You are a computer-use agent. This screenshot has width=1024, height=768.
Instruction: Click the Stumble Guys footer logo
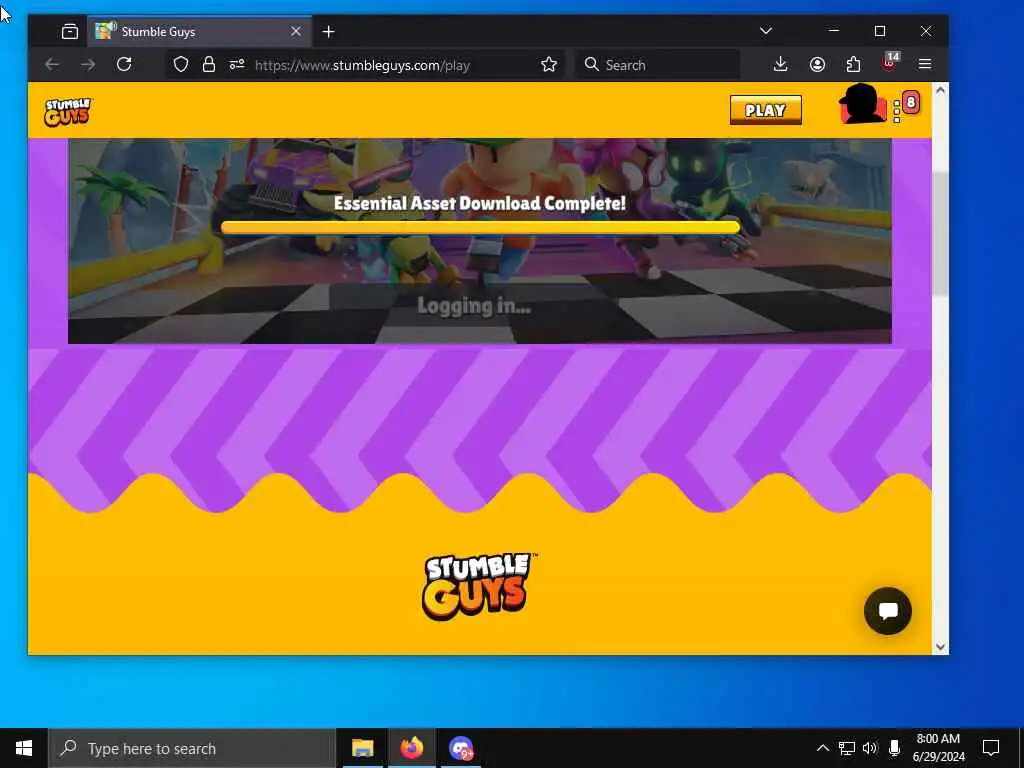pyautogui.click(x=478, y=586)
